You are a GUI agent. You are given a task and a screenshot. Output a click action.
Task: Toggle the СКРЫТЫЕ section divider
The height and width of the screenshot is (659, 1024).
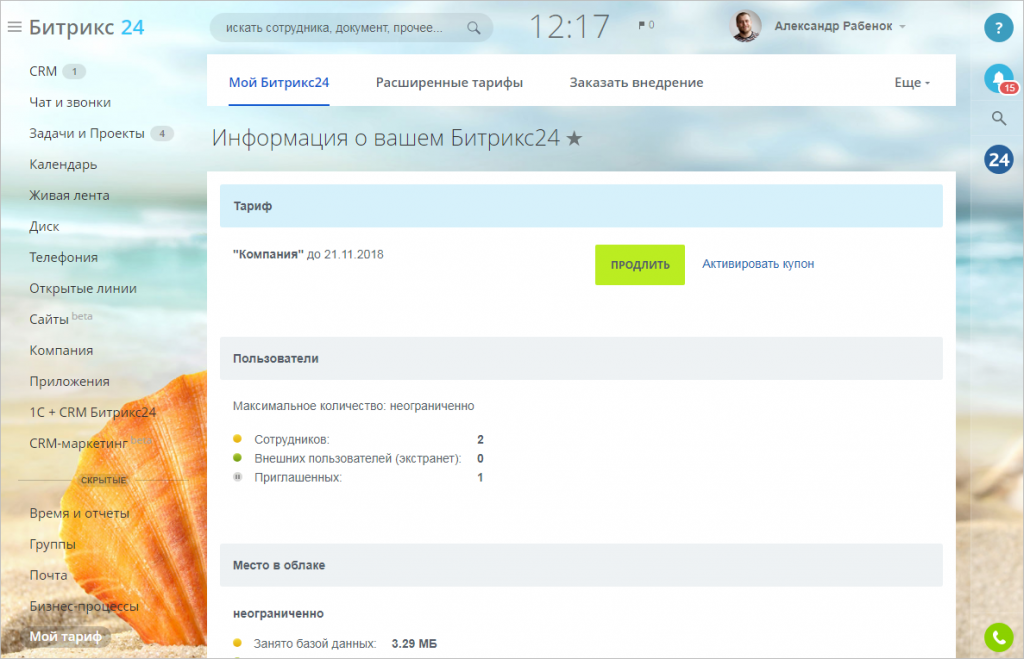(103, 480)
